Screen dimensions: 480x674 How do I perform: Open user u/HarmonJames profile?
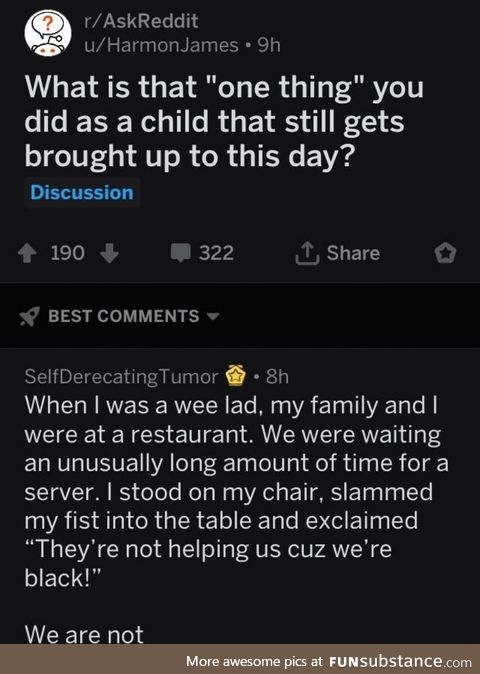coord(161,45)
